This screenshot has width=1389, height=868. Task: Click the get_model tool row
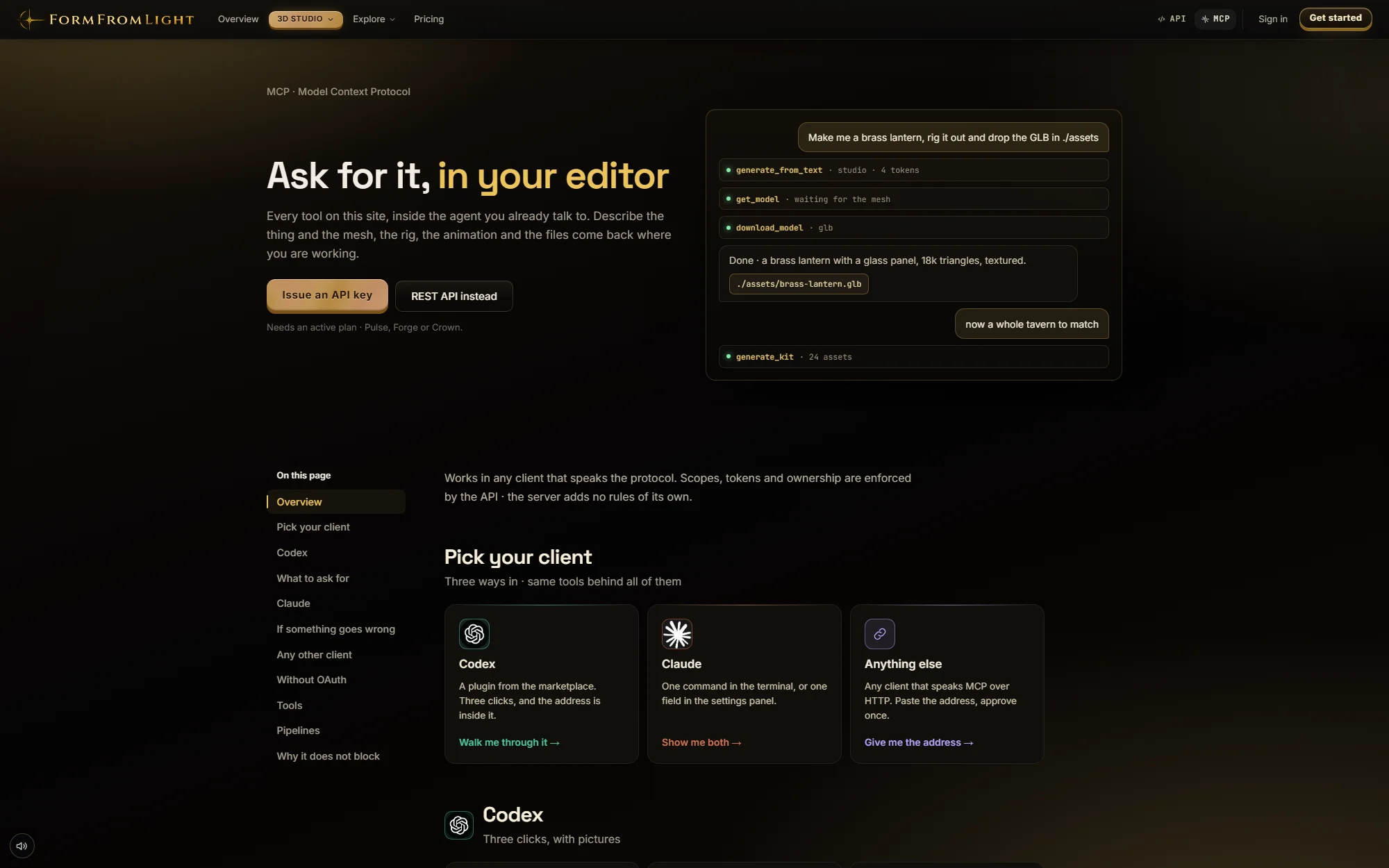913,199
